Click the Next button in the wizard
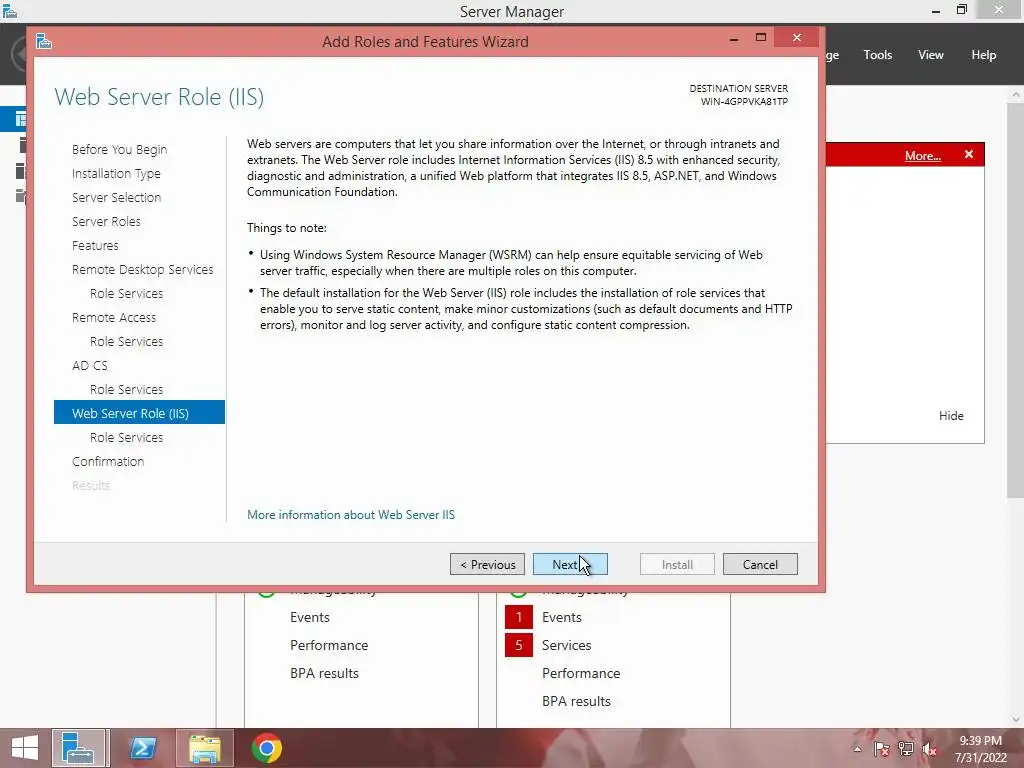This screenshot has width=1024, height=768. 570,564
